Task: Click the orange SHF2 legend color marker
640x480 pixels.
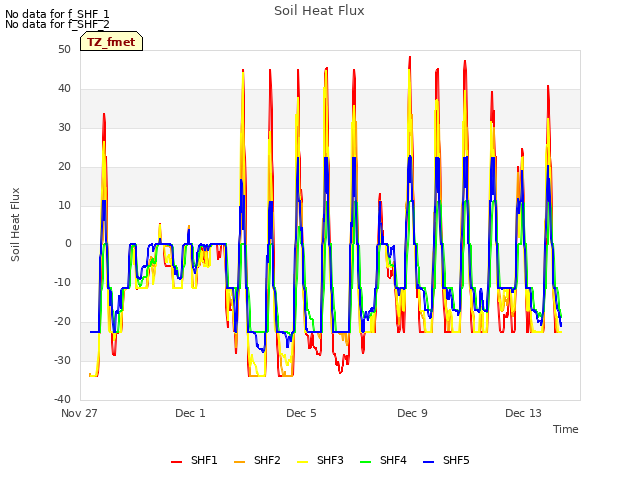Action: (x=239, y=462)
